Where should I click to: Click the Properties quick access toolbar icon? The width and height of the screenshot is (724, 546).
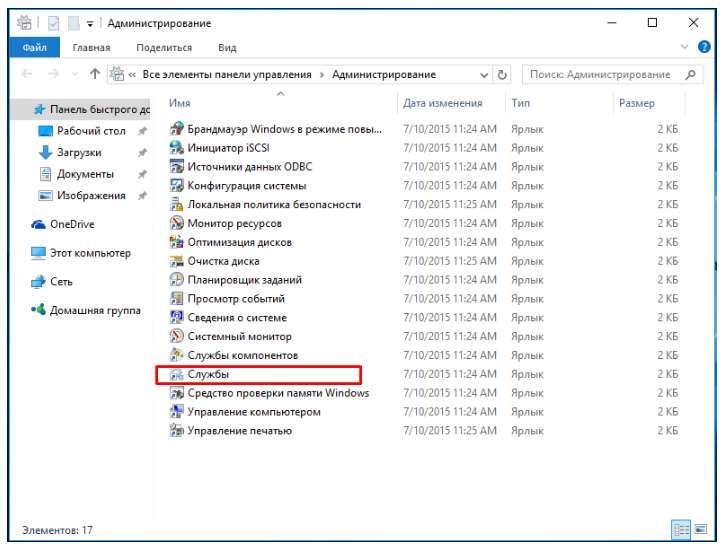pos(53,23)
